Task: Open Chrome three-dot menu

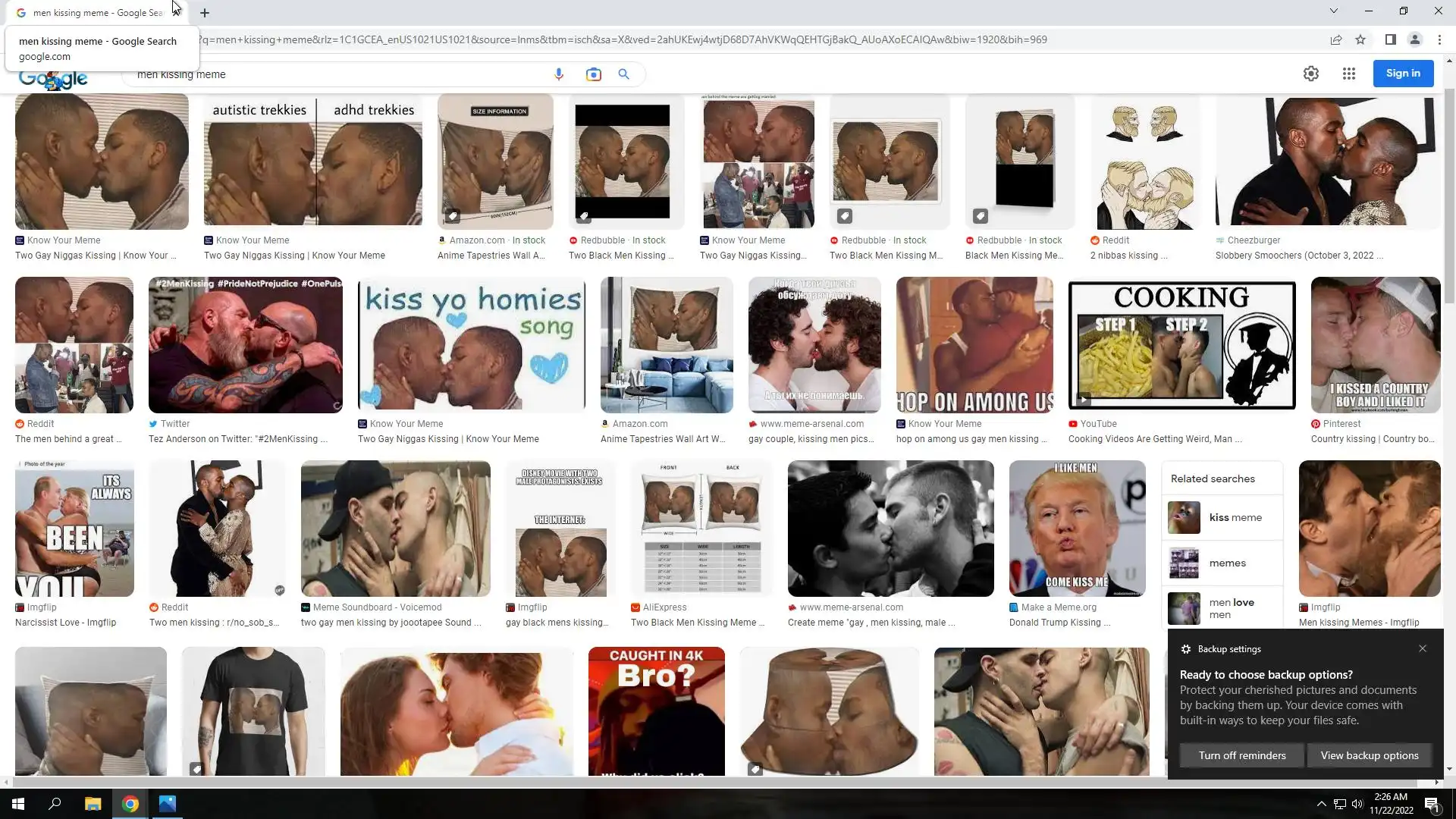Action: pos(1439,39)
